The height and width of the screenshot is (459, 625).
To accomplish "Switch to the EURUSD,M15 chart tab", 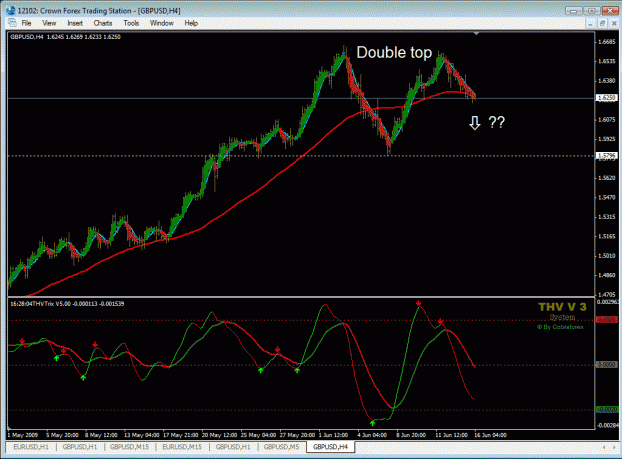I will pyautogui.click(x=182, y=447).
